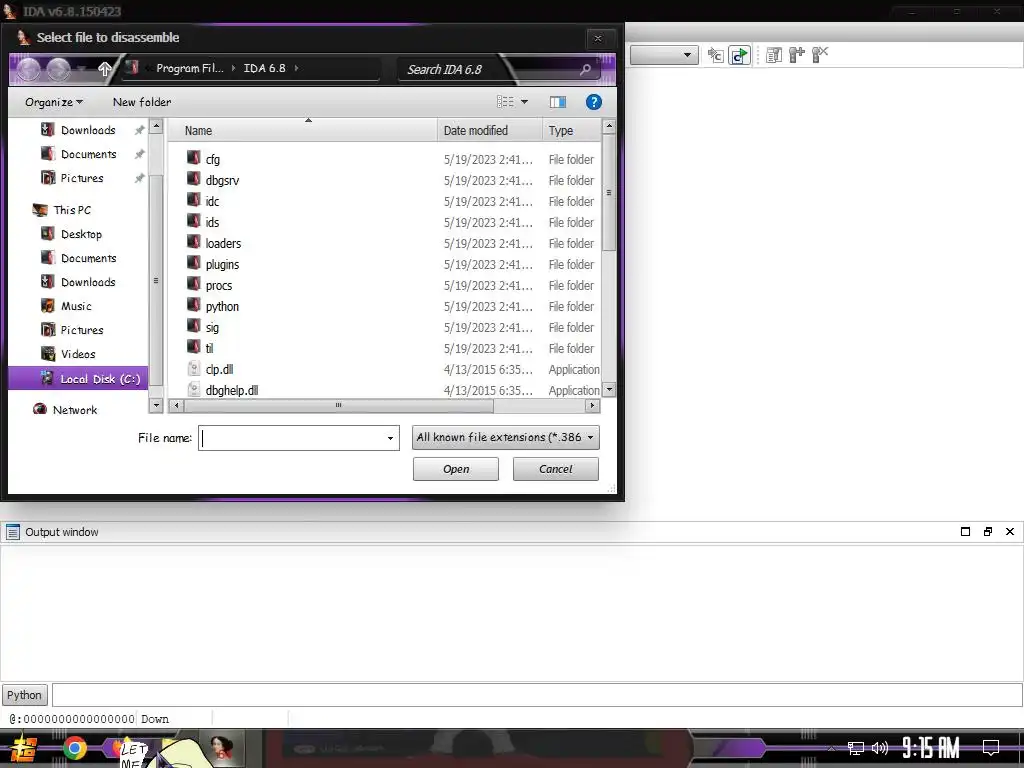Open the Organize menu
The width and height of the screenshot is (1024, 768).
[x=54, y=102]
